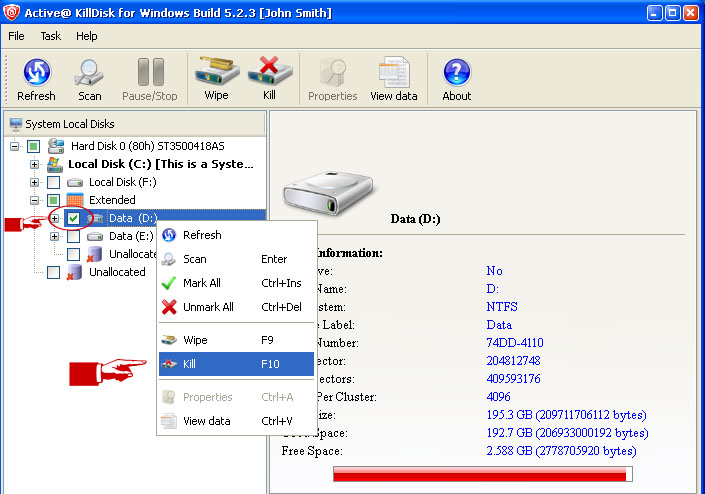Choose Kill F10 from the context menu
The width and height of the screenshot is (705, 494).
click(236, 364)
